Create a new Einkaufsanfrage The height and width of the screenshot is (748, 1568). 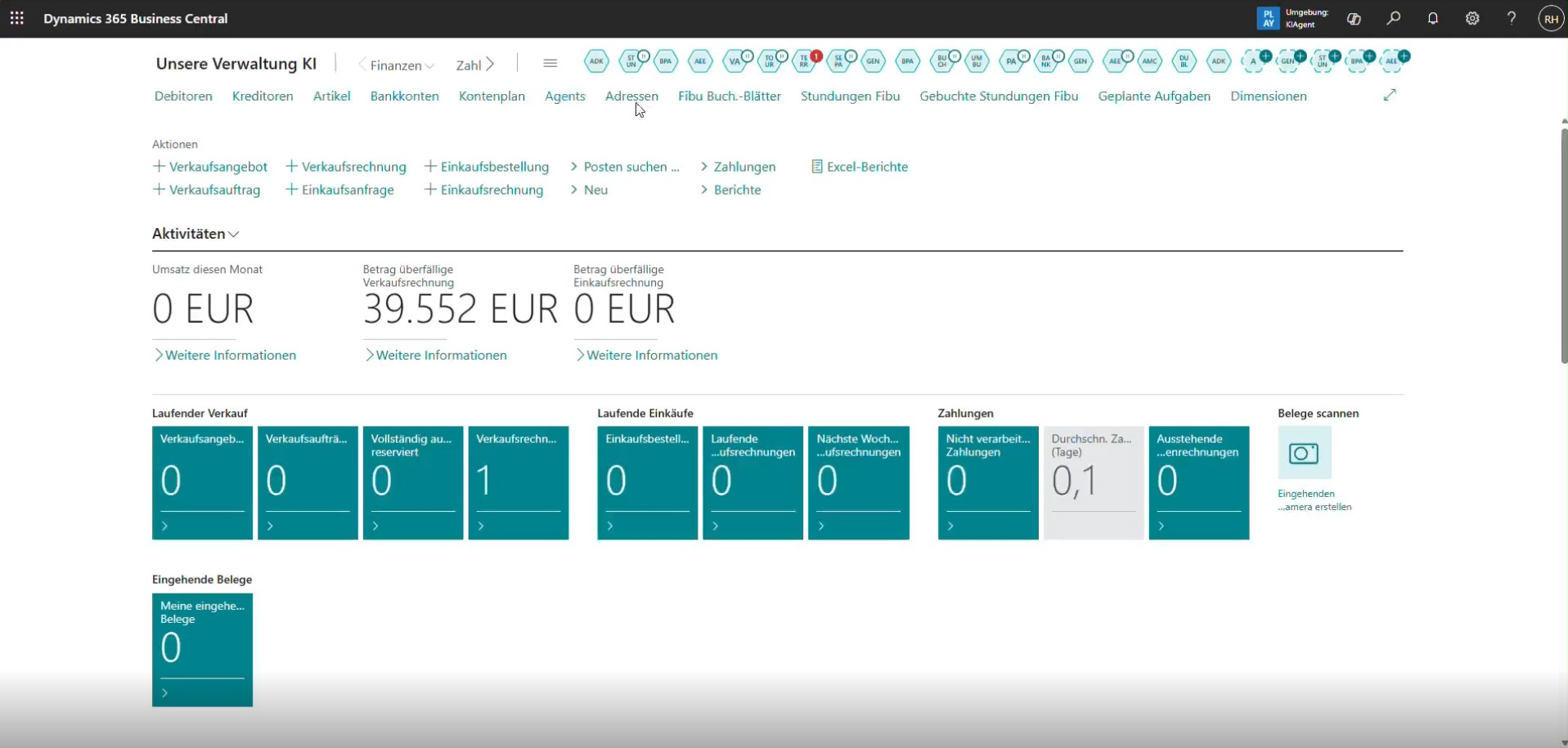pyautogui.click(x=339, y=190)
